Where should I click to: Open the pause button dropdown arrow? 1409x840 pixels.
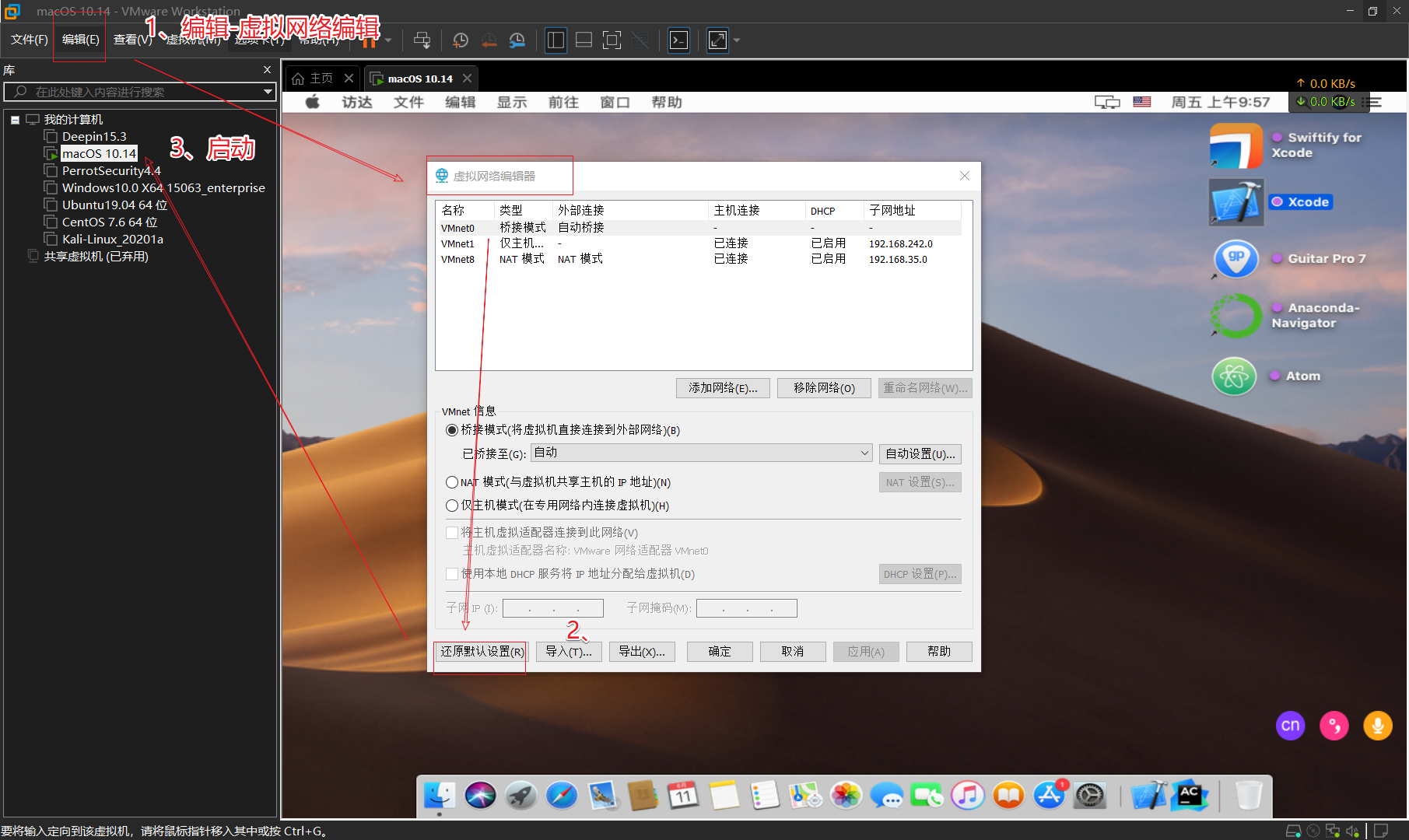coord(388,40)
